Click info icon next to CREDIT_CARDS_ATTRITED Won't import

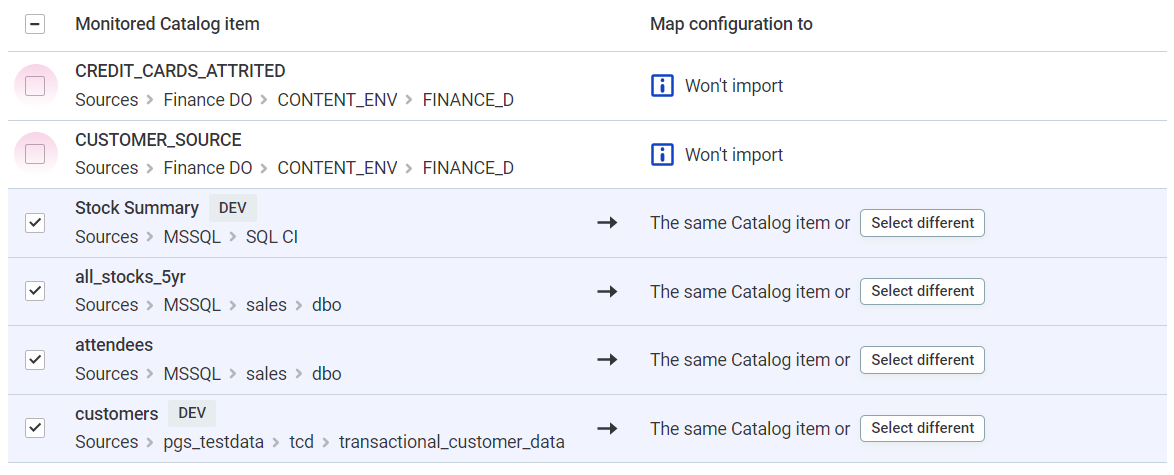coord(661,86)
